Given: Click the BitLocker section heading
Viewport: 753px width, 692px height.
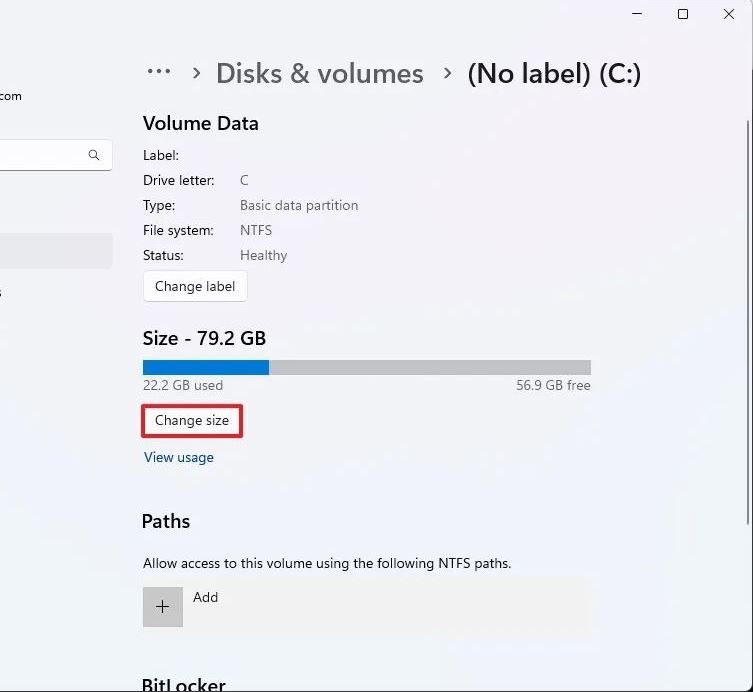Looking at the screenshot, I should click(x=183, y=685).
